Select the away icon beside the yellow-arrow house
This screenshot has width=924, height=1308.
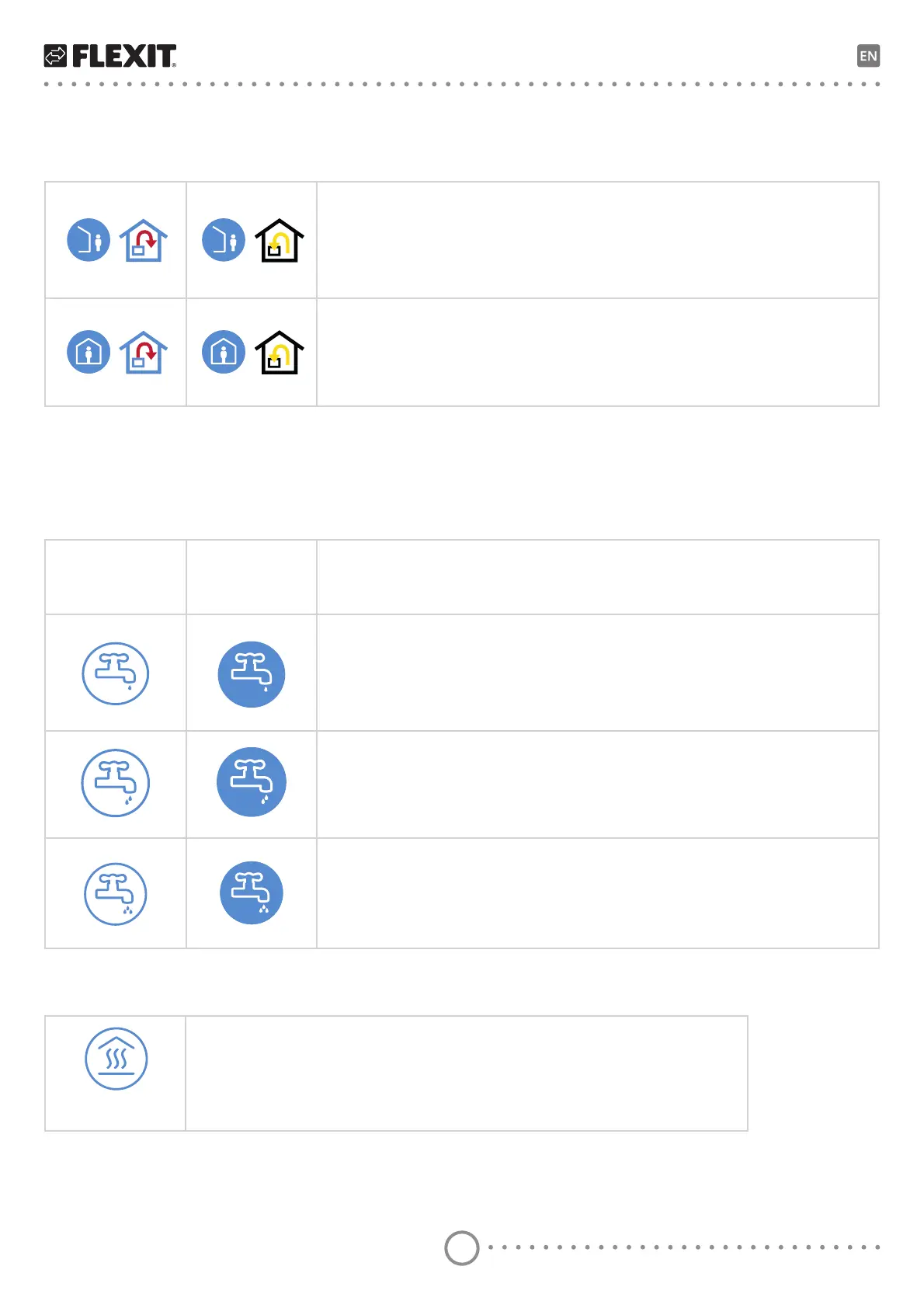(x=224, y=240)
